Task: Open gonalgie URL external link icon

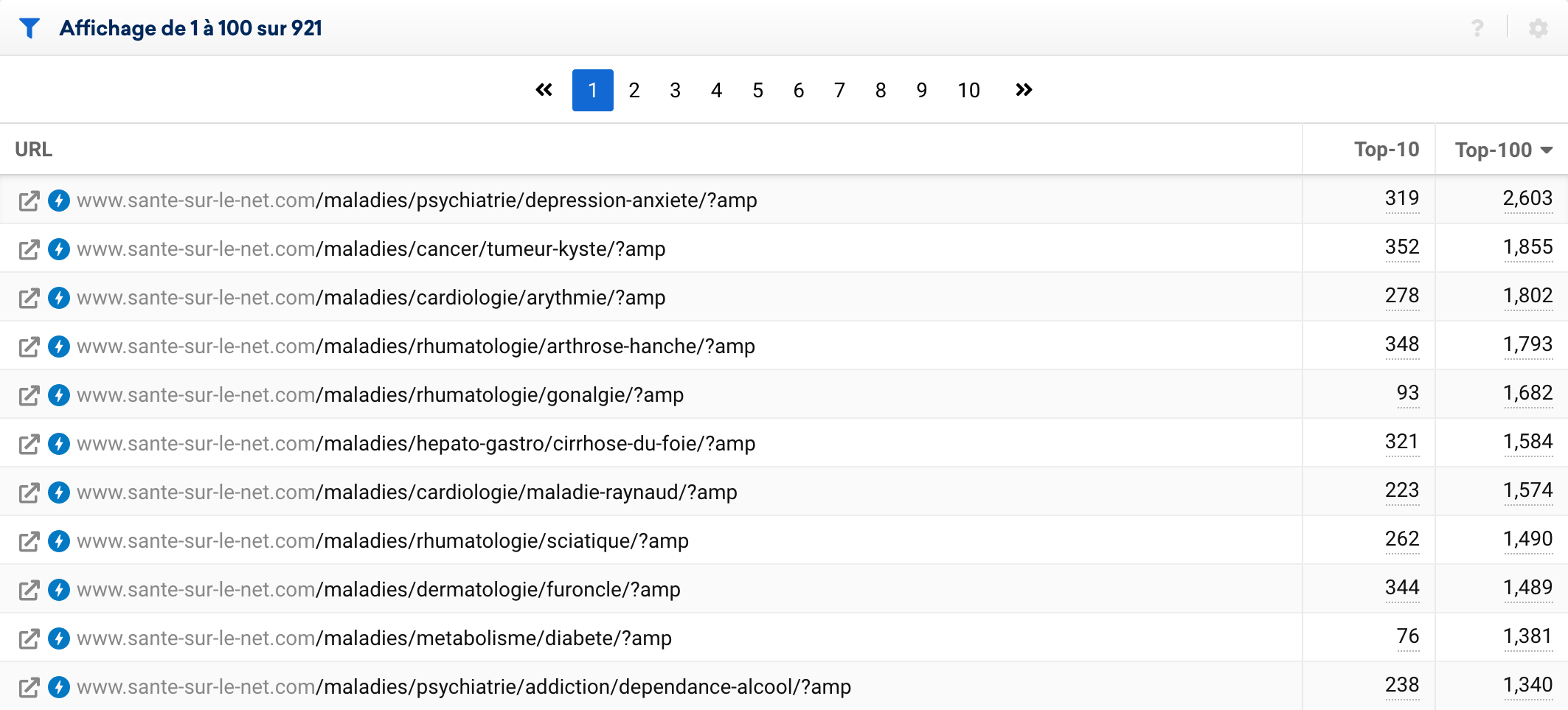Action: point(29,395)
